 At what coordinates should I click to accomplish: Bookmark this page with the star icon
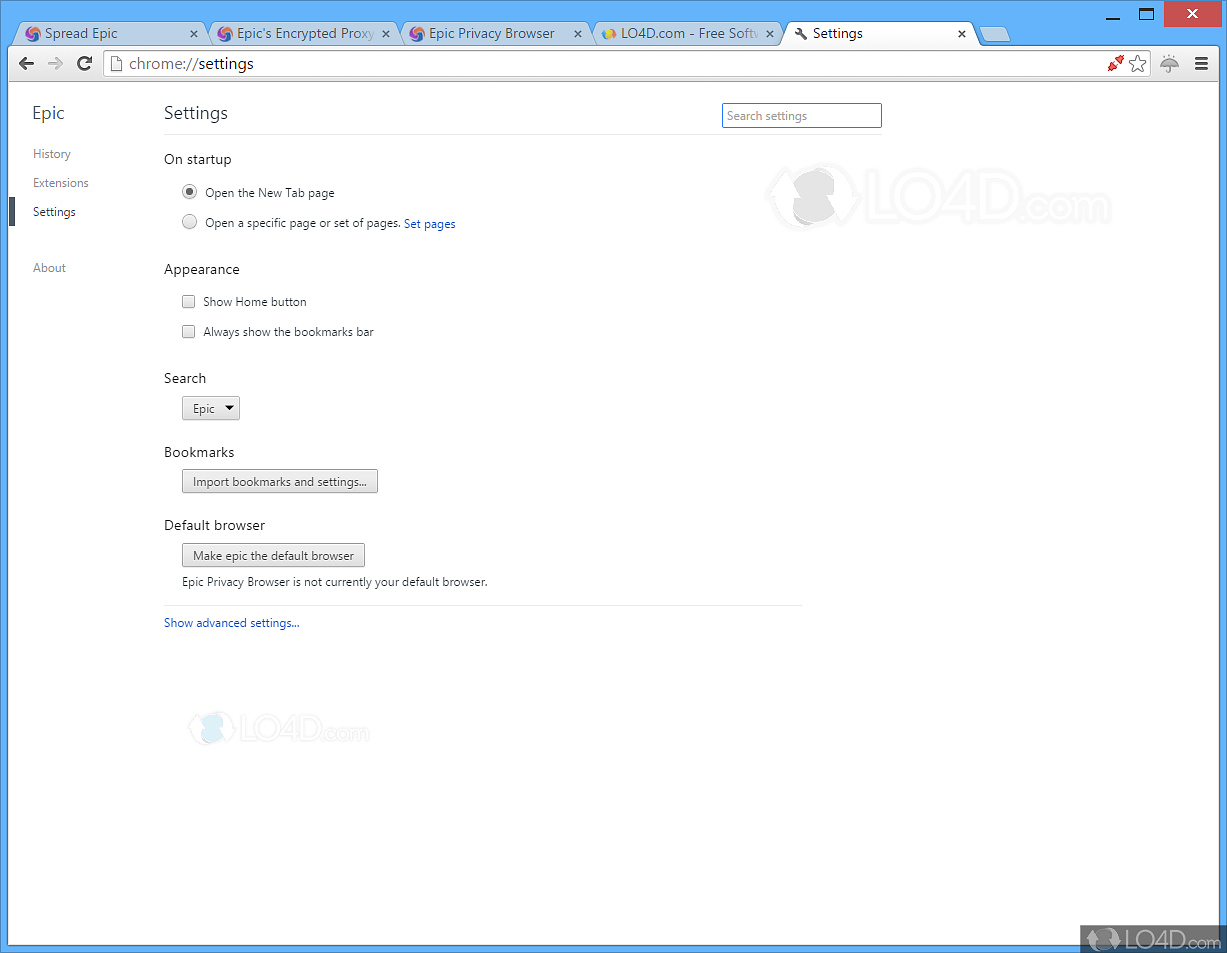coord(1138,64)
